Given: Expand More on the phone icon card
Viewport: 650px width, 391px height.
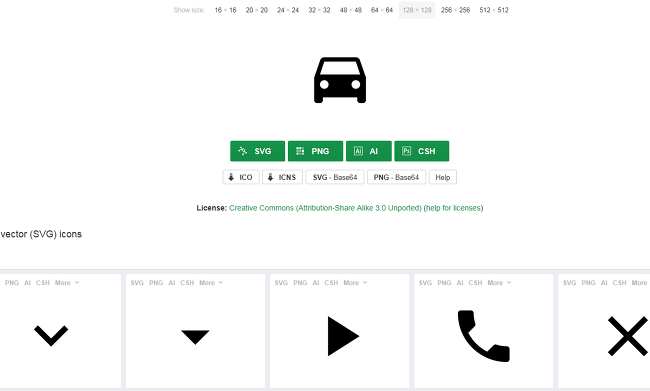Looking at the screenshot, I should click(500, 283).
